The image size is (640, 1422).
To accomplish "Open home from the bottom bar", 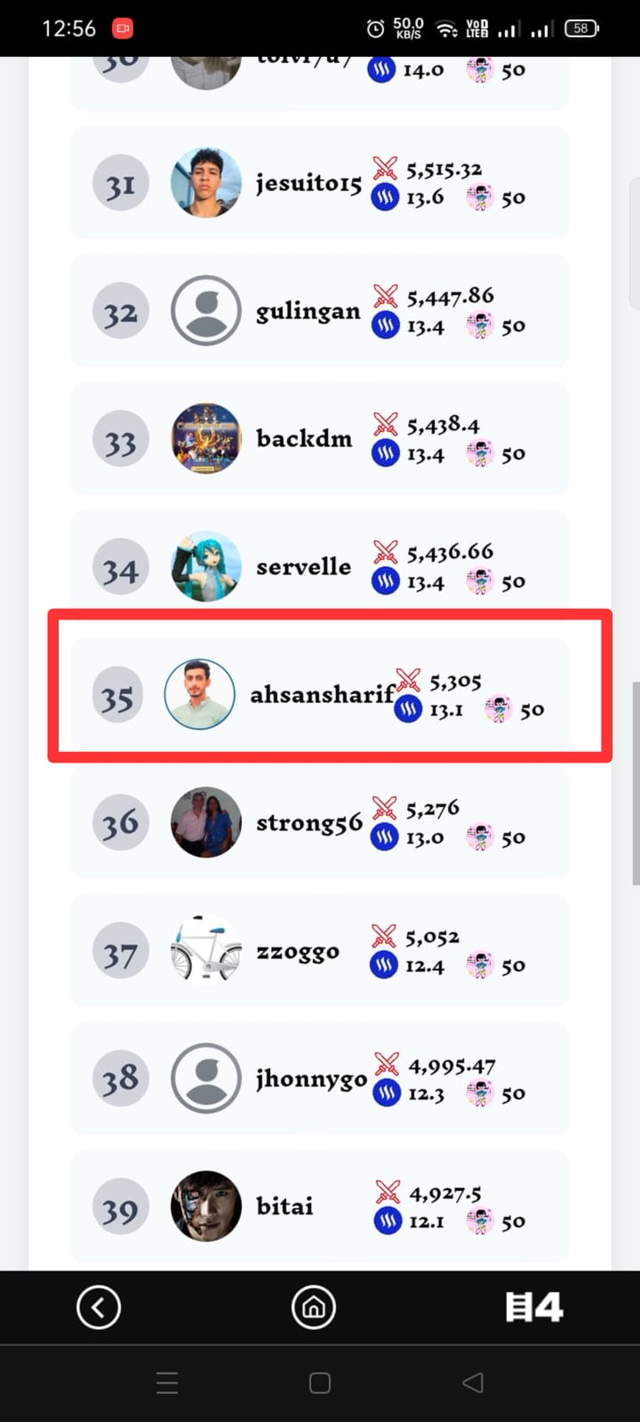I will [313, 1307].
